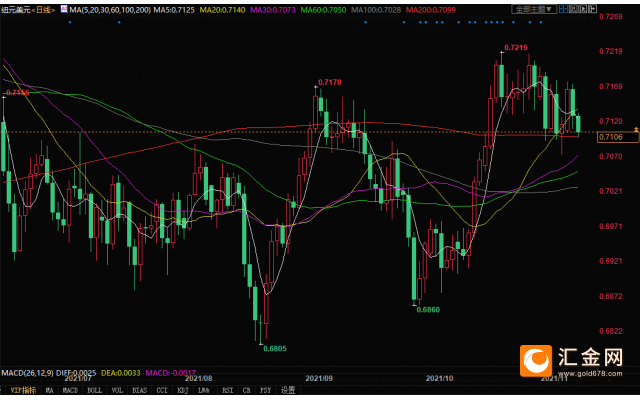Open the VOL indicator tab

pyautogui.click(x=117, y=390)
